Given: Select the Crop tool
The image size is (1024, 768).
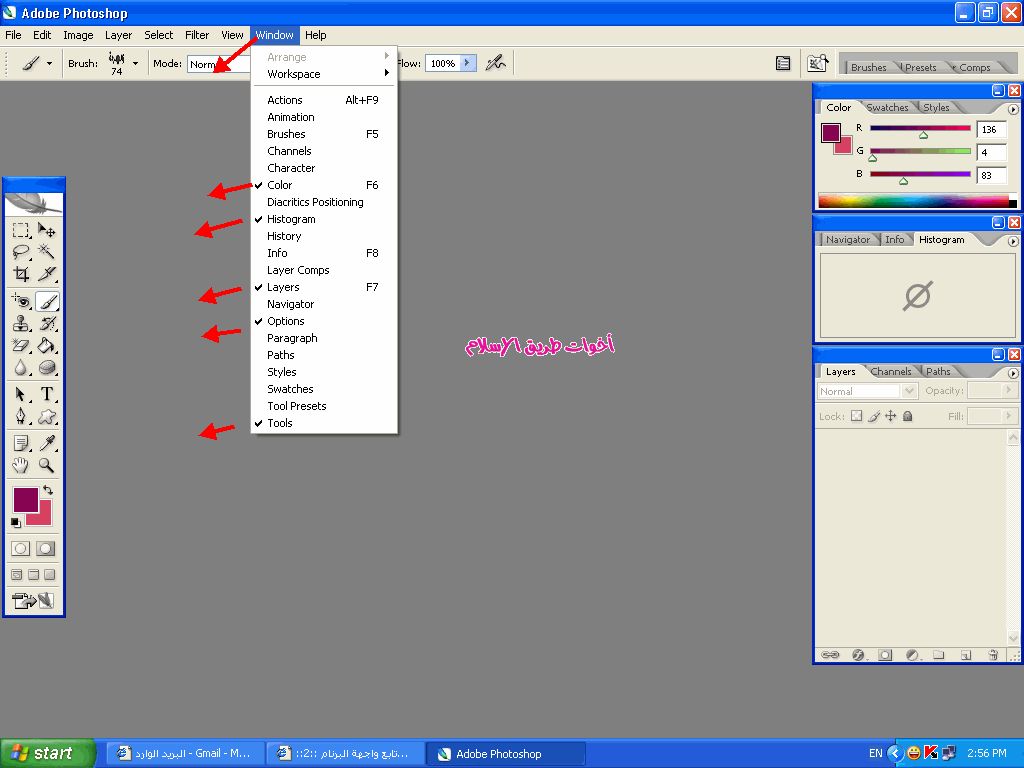Looking at the screenshot, I should pyautogui.click(x=21, y=274).
